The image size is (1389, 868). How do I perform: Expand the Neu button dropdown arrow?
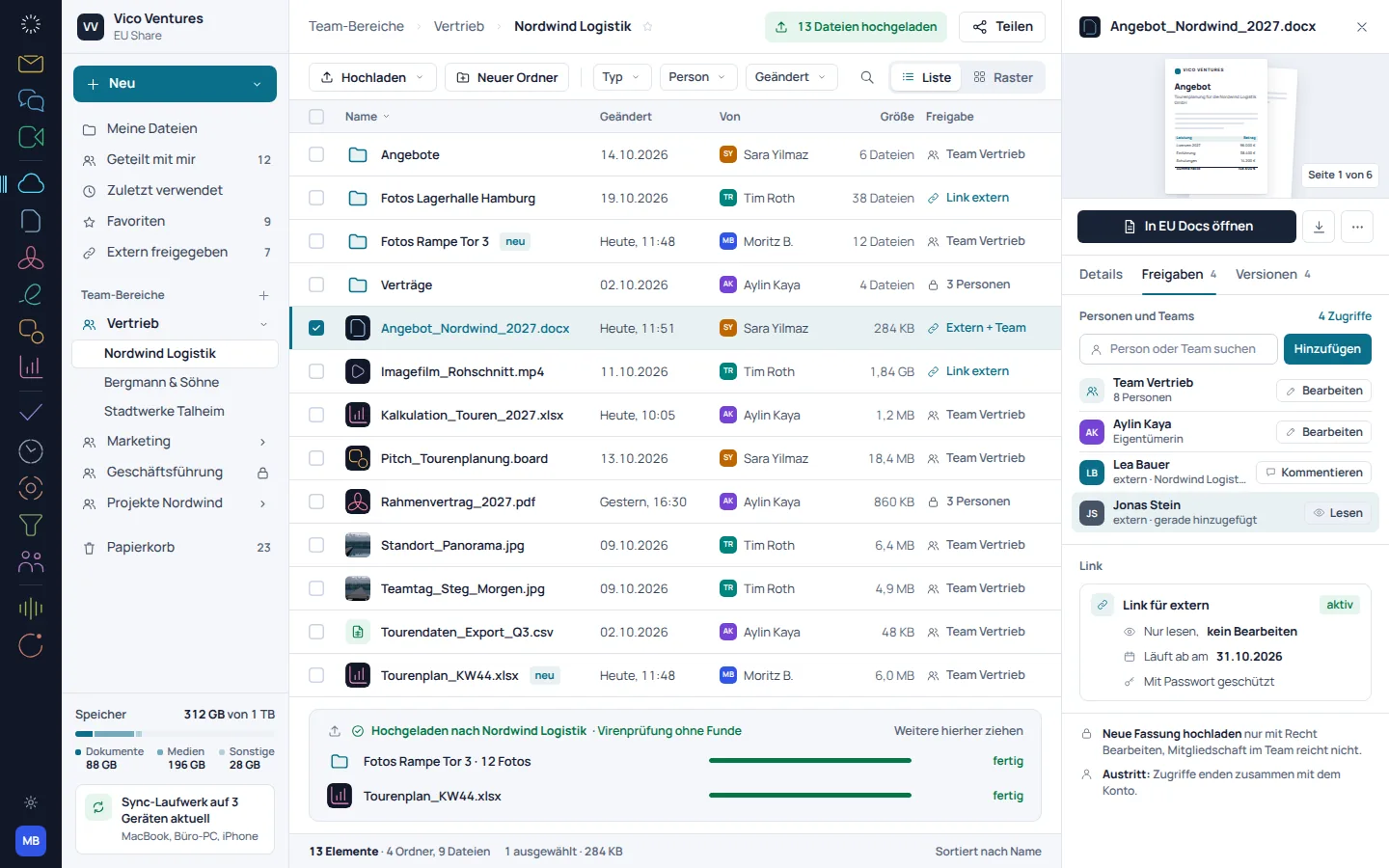tap(258, 84)
